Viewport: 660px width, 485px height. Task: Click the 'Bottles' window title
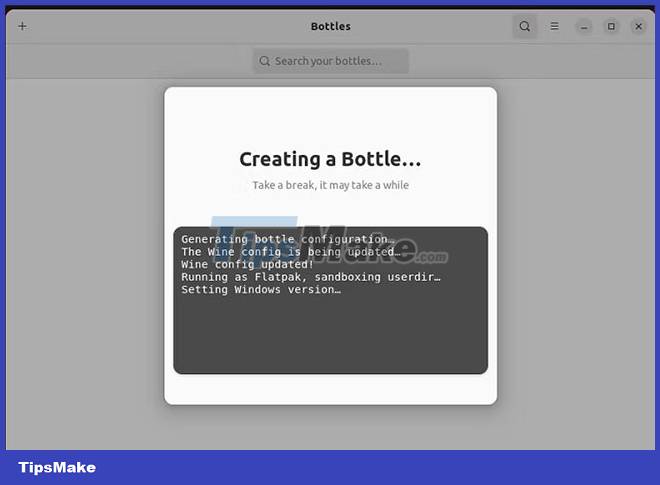coord(330,27)
